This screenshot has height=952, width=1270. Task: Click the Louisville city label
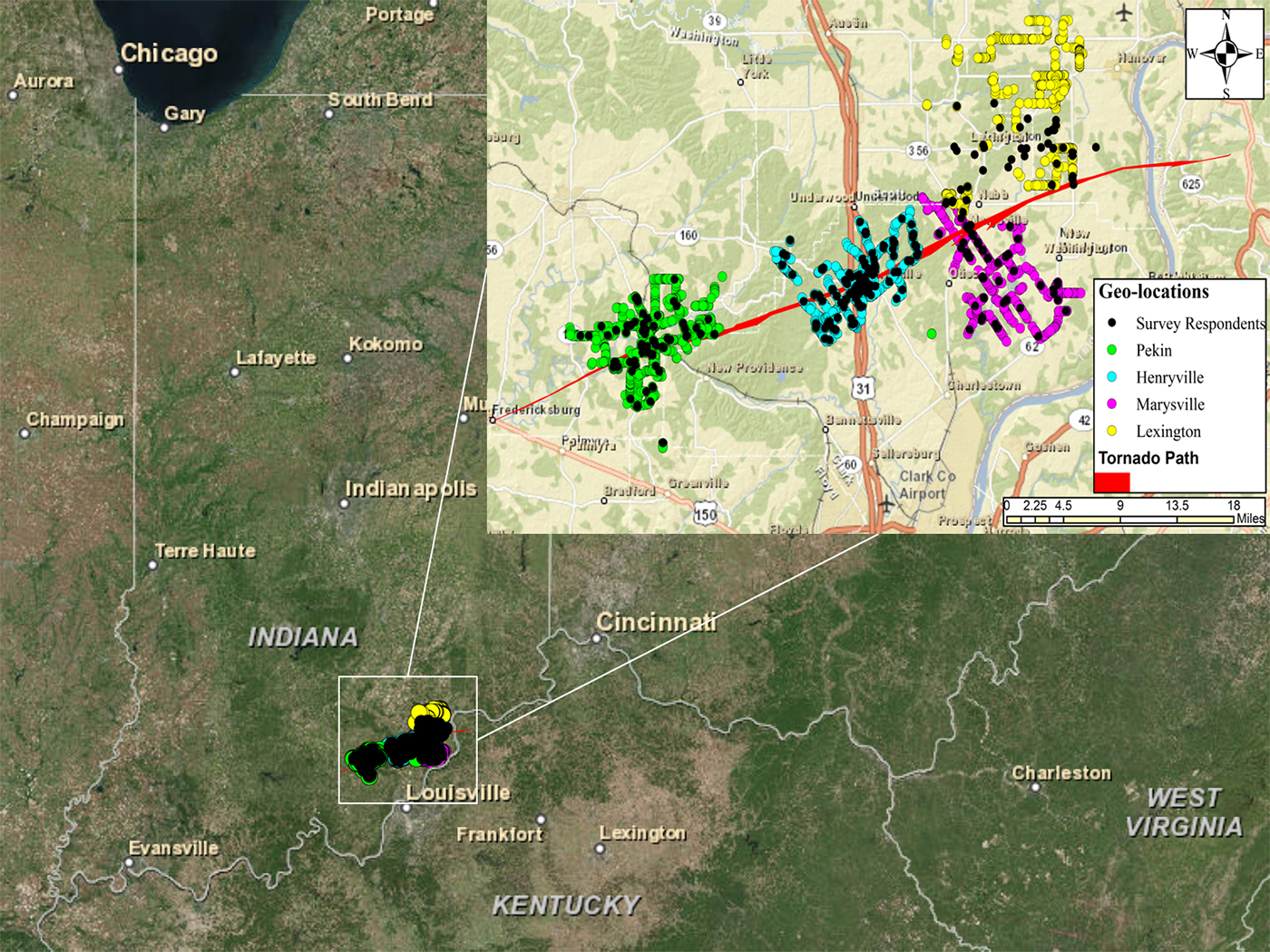tap(457, 792)
